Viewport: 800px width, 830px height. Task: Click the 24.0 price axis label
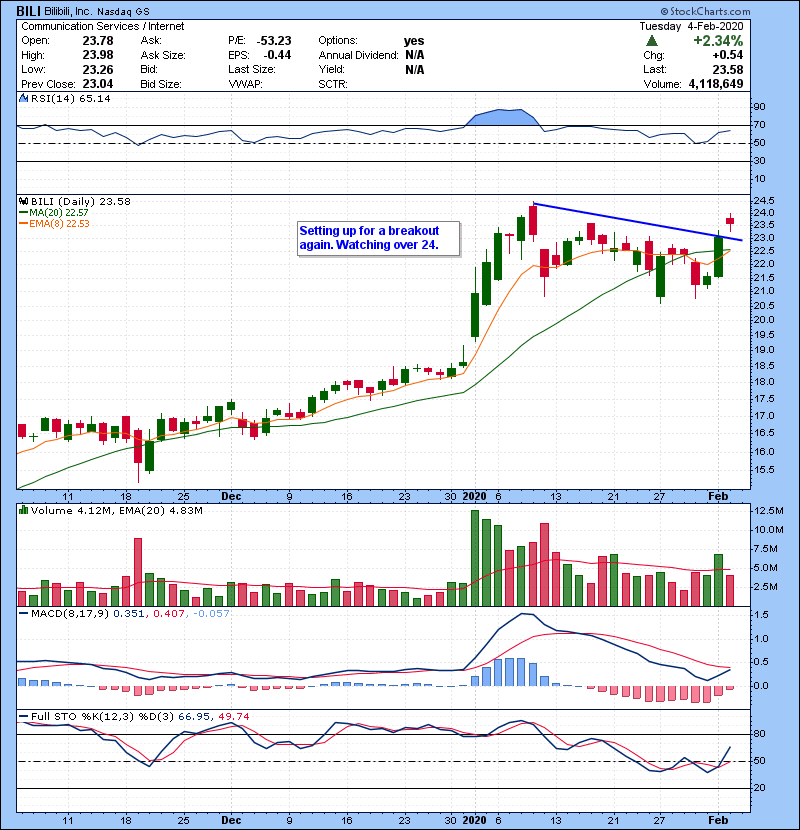pyautogui.click(x=763, y=213)
